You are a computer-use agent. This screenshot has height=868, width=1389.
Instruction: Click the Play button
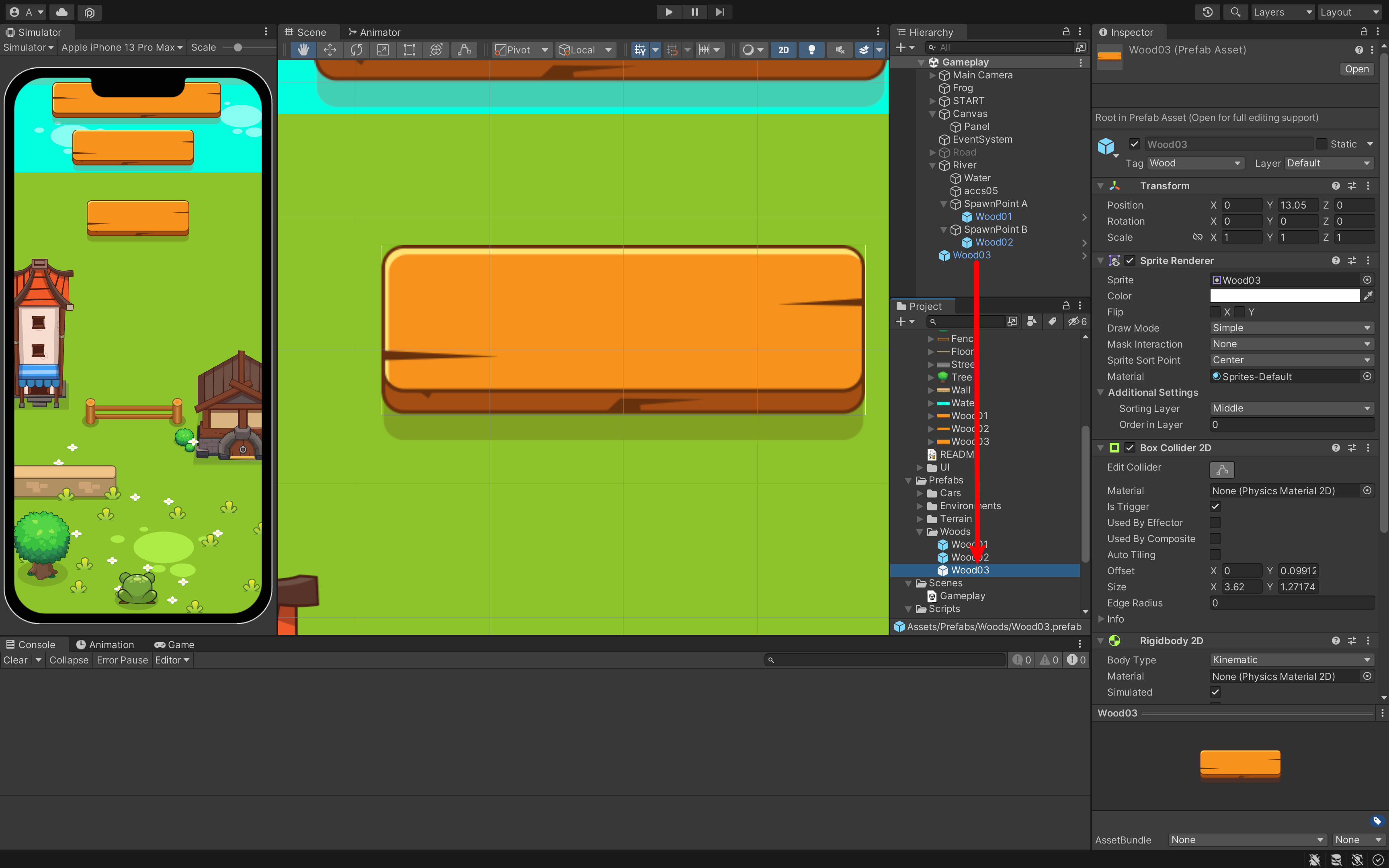(669, 12)
